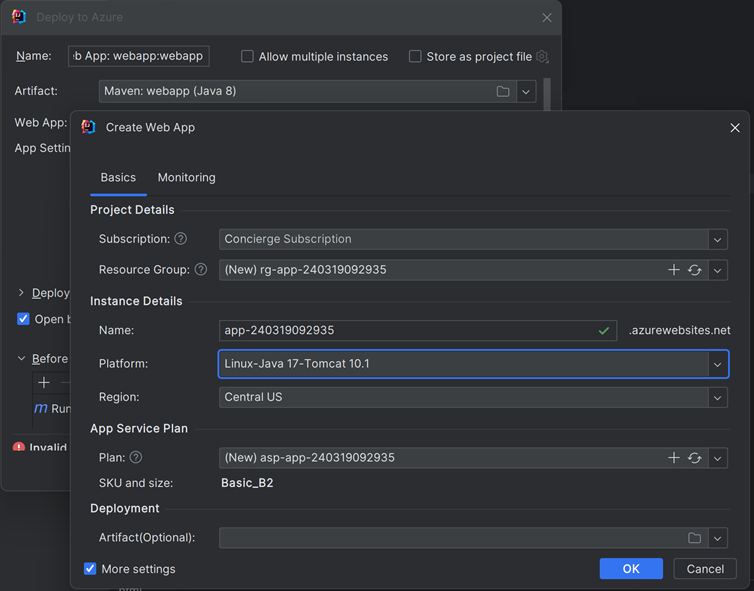Click the app Name input field
Viewport: 754px width, 591px height.
pyautogui.click(x=405, y=331)
